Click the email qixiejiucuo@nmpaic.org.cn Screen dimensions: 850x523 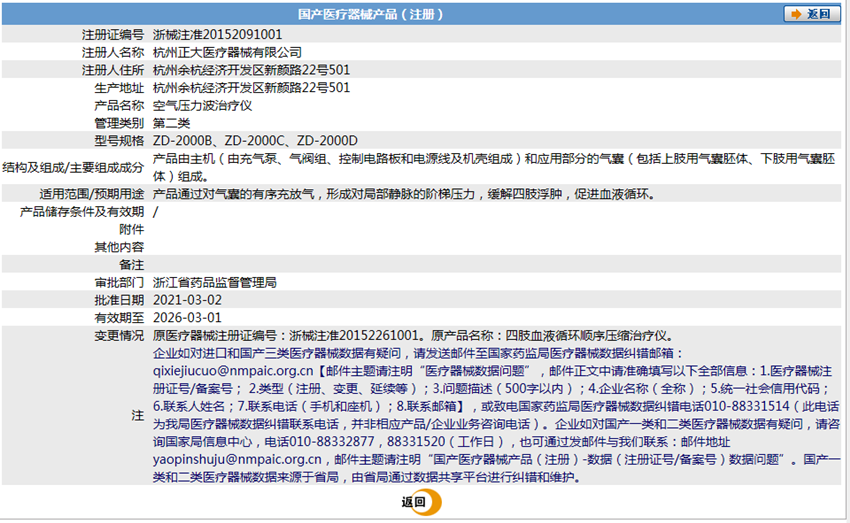[x=233, y=371]
